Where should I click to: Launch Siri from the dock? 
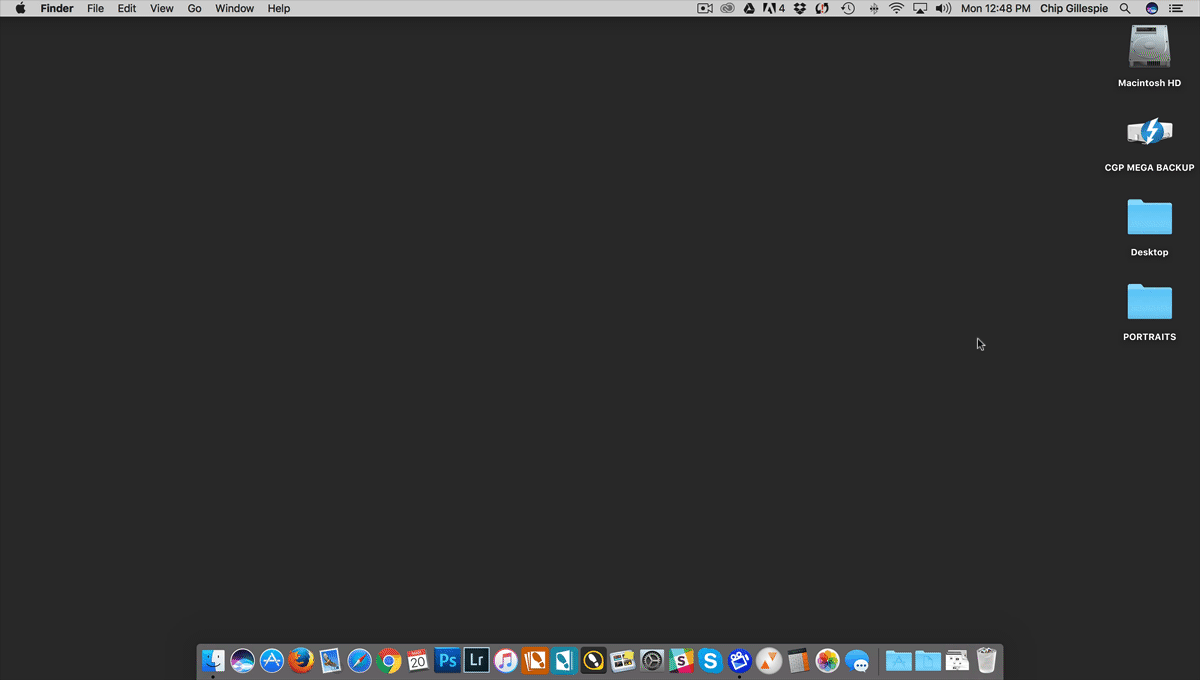tap(242, 660)
